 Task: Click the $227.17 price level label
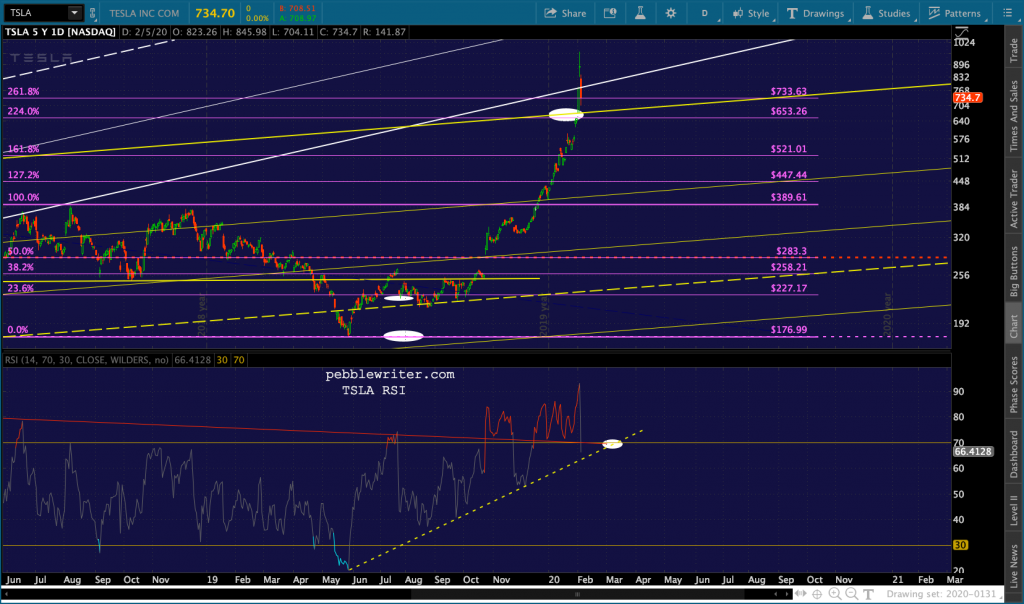pyautogui.click(x=788, y=288)
